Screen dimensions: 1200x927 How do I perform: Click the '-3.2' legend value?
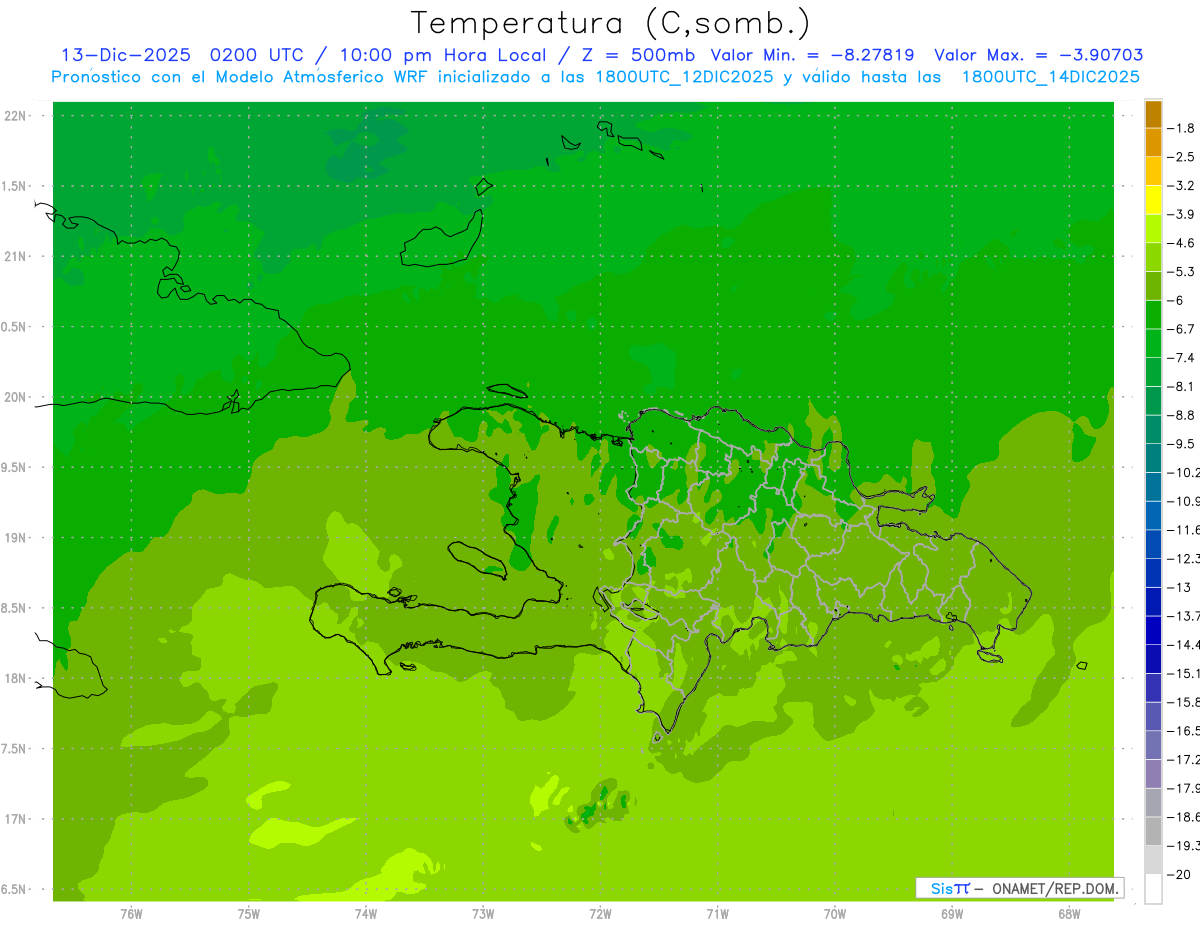tap(1183, 186)
